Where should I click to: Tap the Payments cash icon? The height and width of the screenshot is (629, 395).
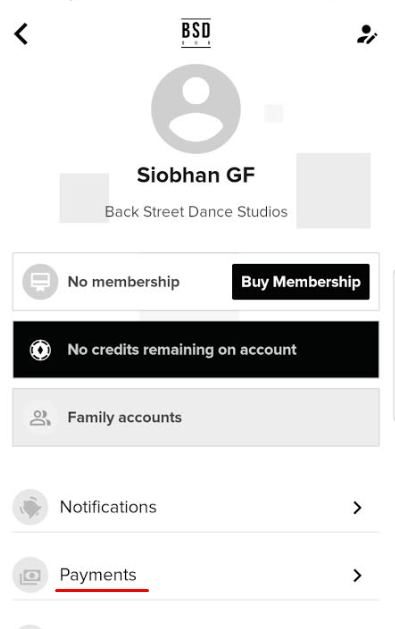coord(30,575)
